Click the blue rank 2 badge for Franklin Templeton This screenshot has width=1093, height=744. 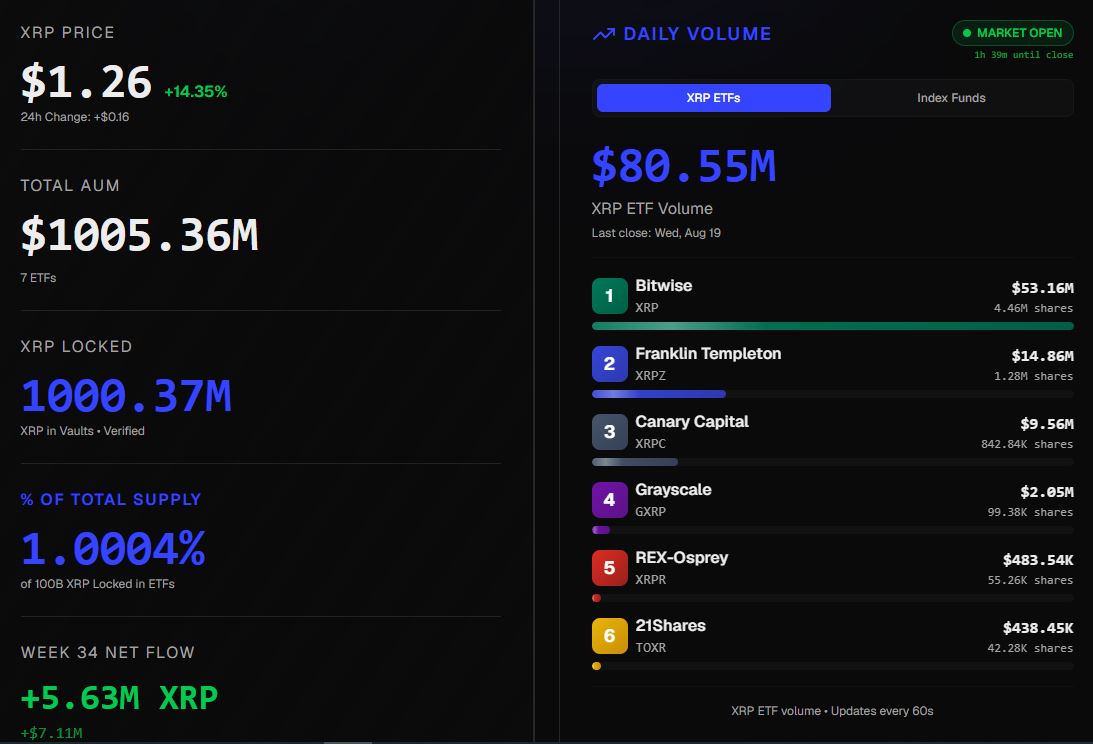(609, 364)
